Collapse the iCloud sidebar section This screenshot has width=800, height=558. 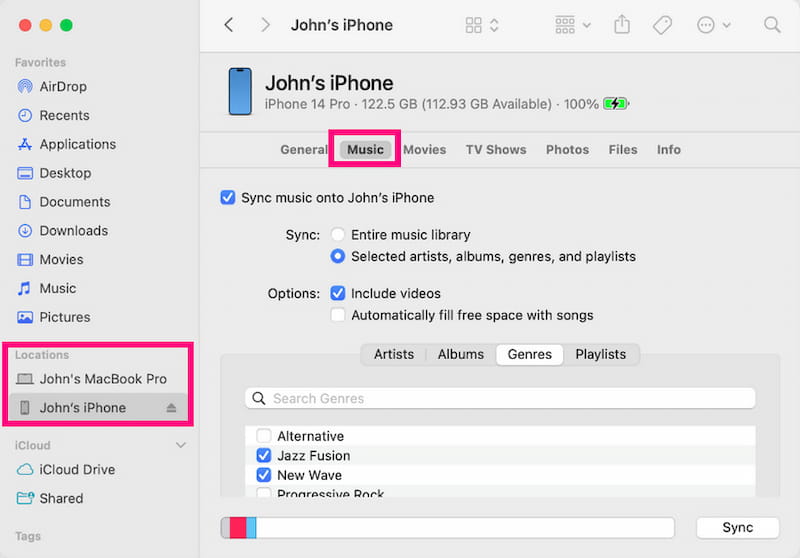[x=180, y=445]
